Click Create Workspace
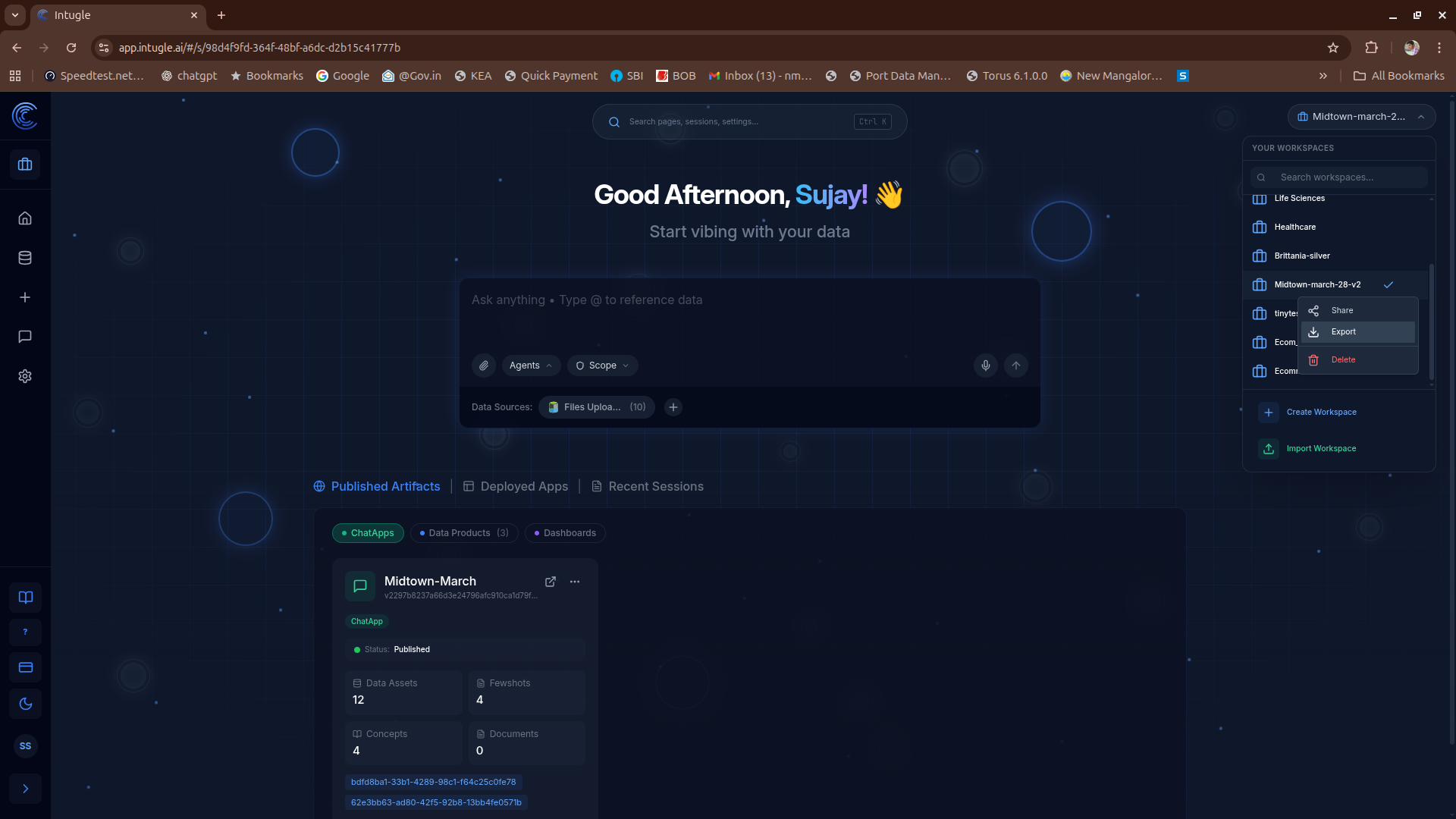Screen dimensions: 1456x819 tap(1321, 413)
